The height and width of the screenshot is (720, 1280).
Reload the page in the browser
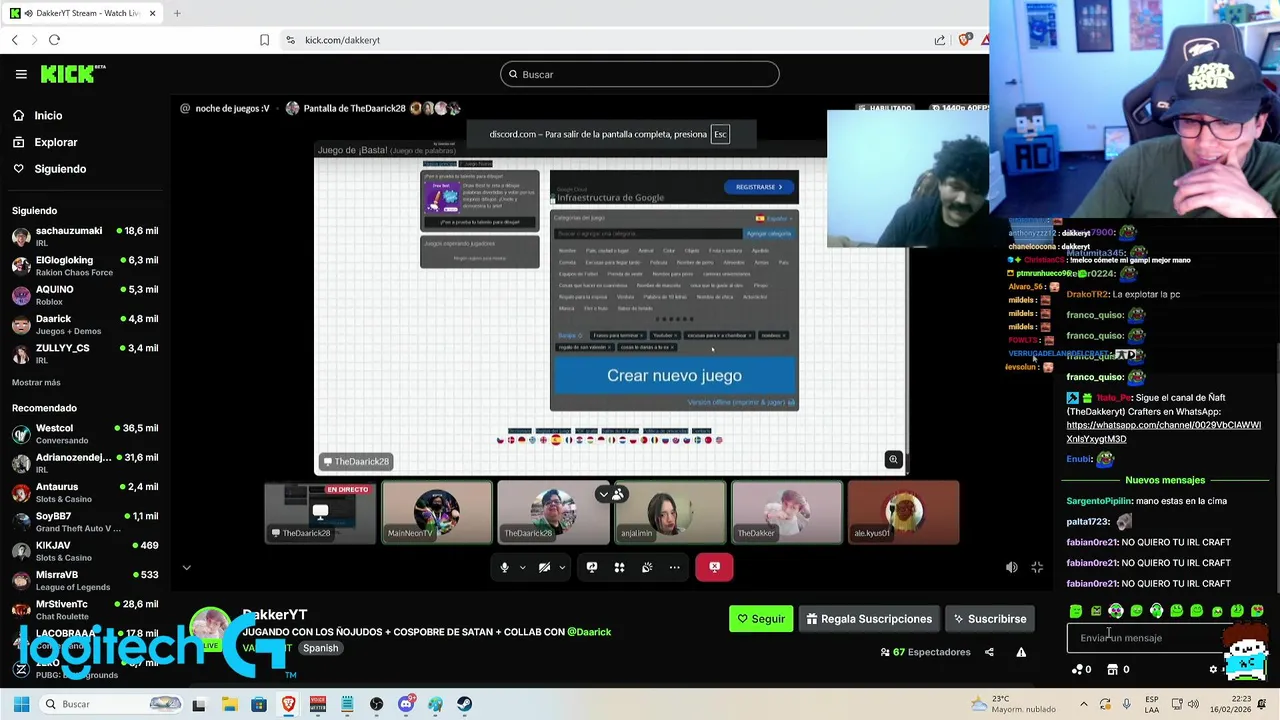(x=54, y=40)
